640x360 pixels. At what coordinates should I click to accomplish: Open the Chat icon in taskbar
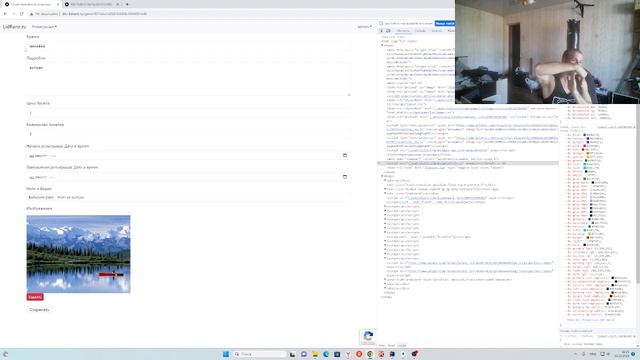click(304, 354)
